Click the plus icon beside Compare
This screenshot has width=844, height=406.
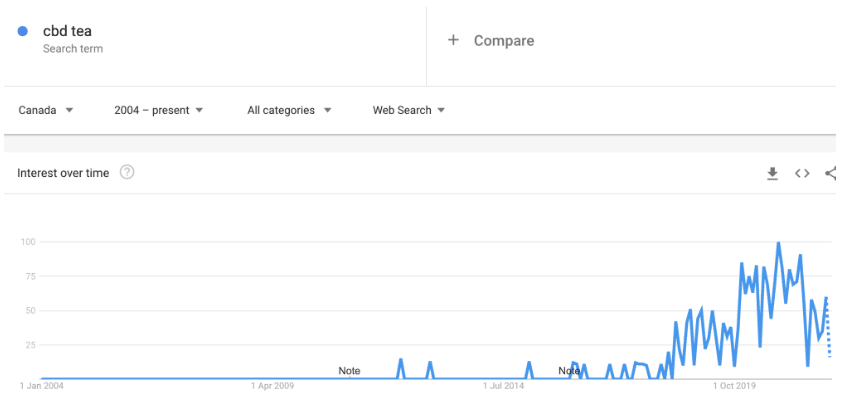(453, 40)
